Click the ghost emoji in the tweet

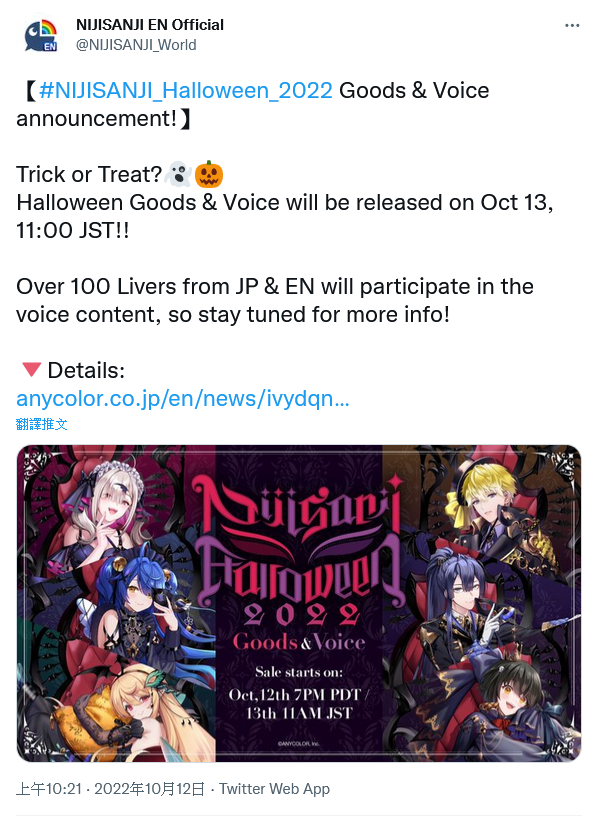177,174
